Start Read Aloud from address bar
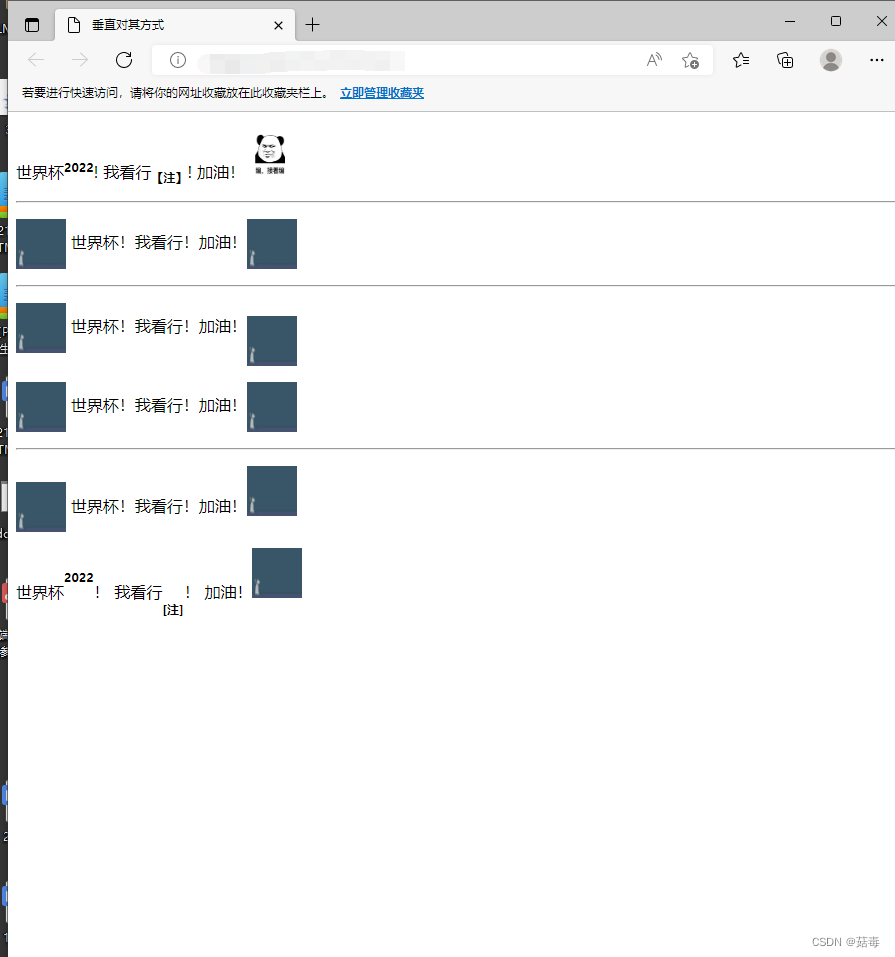The image size is (895, 957). [x=654, y=60]
